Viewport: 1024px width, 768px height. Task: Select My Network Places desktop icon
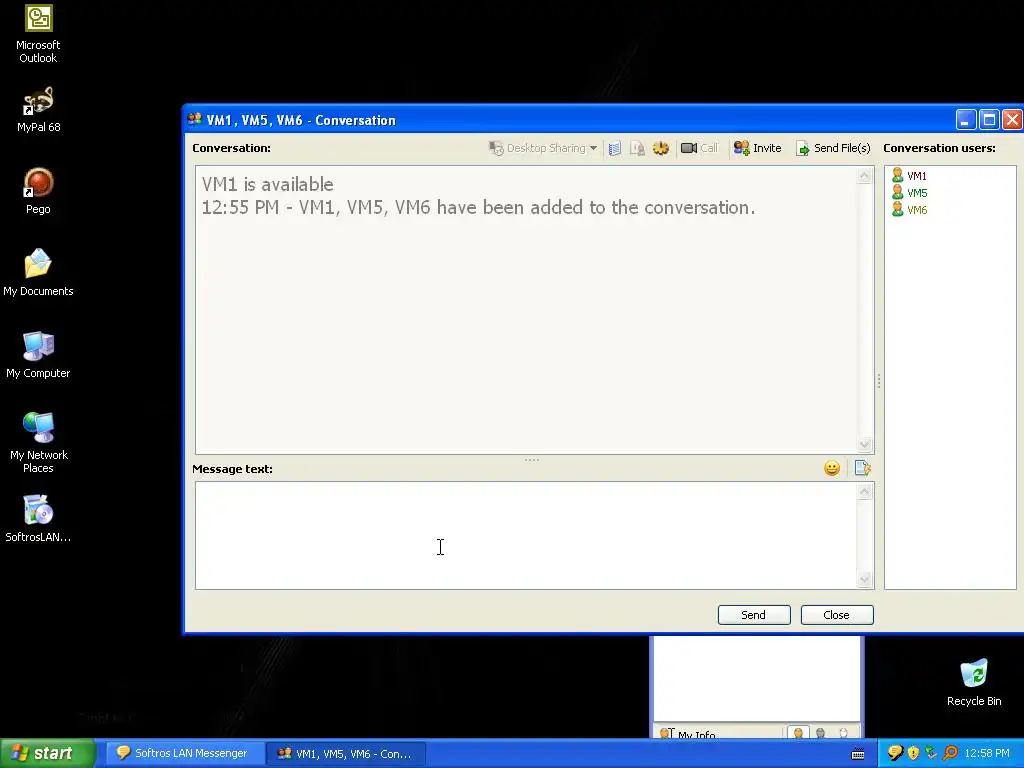coord(38,443)
